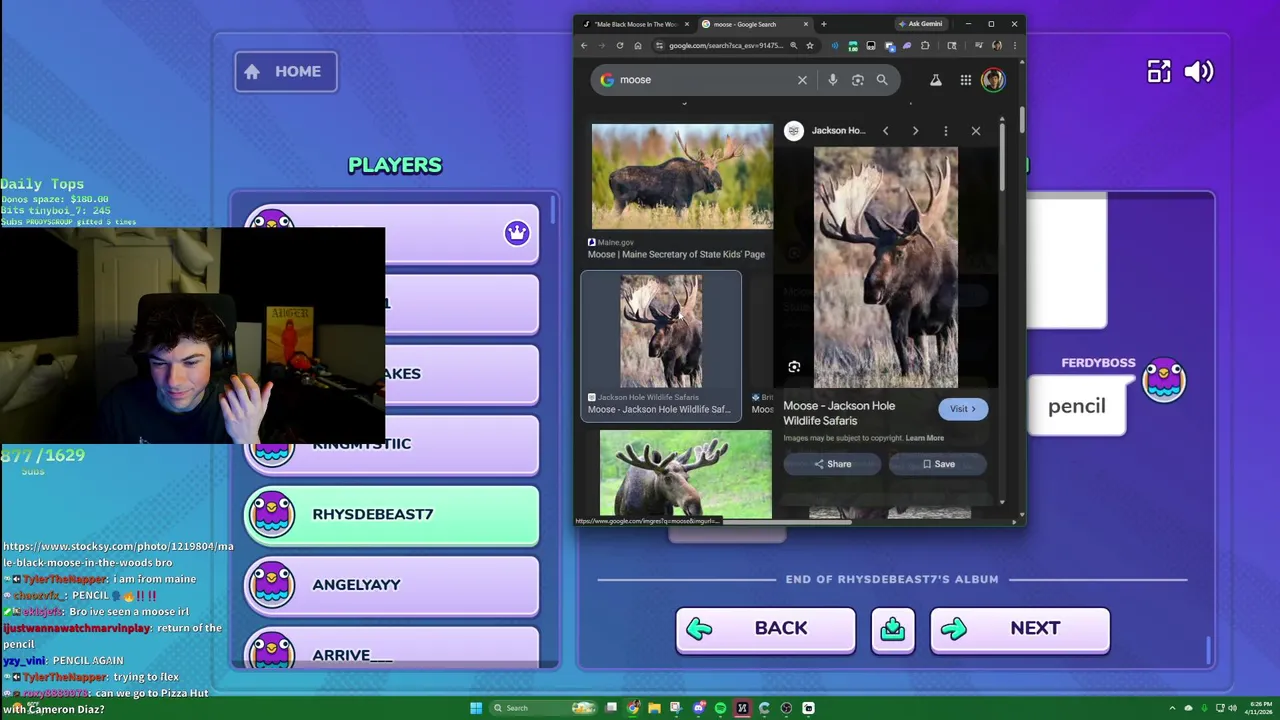Click the google.com address bar
1280x720 pixels.
[725, 45]
